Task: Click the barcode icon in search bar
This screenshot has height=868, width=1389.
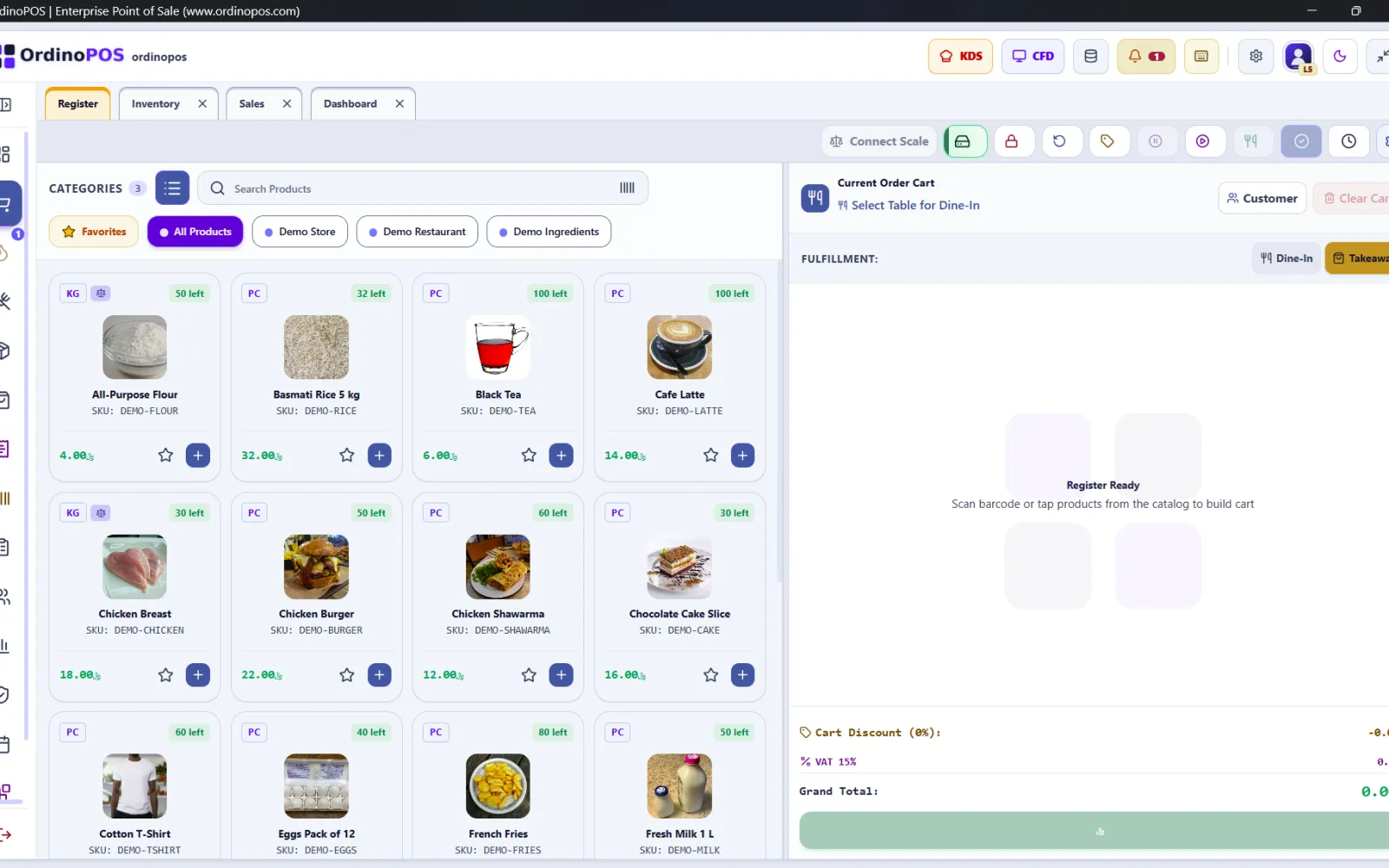Action: click(627, 188)
